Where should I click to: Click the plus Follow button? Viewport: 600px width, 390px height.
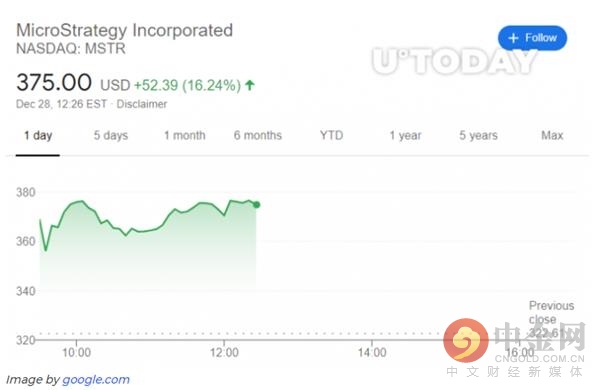click(x=532, y=38)
